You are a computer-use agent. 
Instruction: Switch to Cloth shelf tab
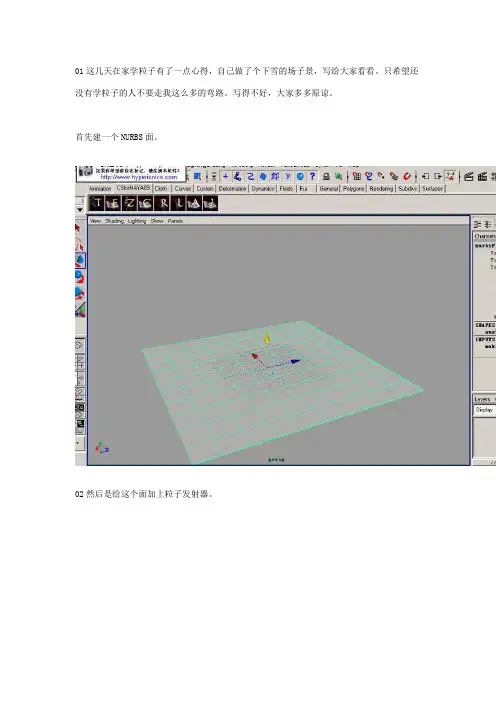[161, 189]
